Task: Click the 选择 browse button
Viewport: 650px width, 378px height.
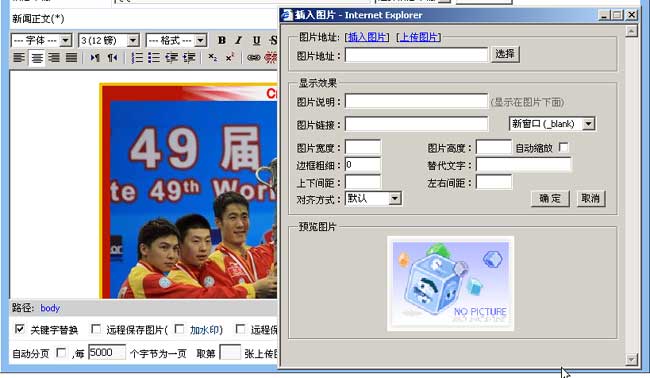Action: point(505,54)
